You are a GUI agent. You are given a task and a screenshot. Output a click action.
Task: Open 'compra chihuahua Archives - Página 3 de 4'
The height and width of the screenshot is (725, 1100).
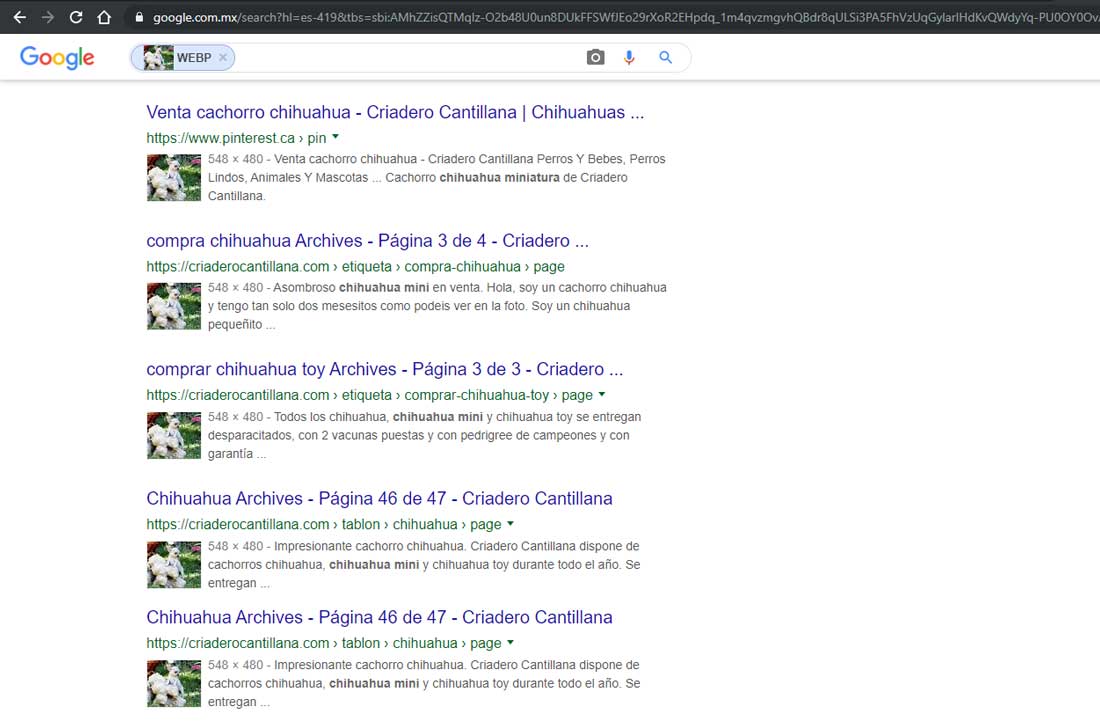[368, 241]
